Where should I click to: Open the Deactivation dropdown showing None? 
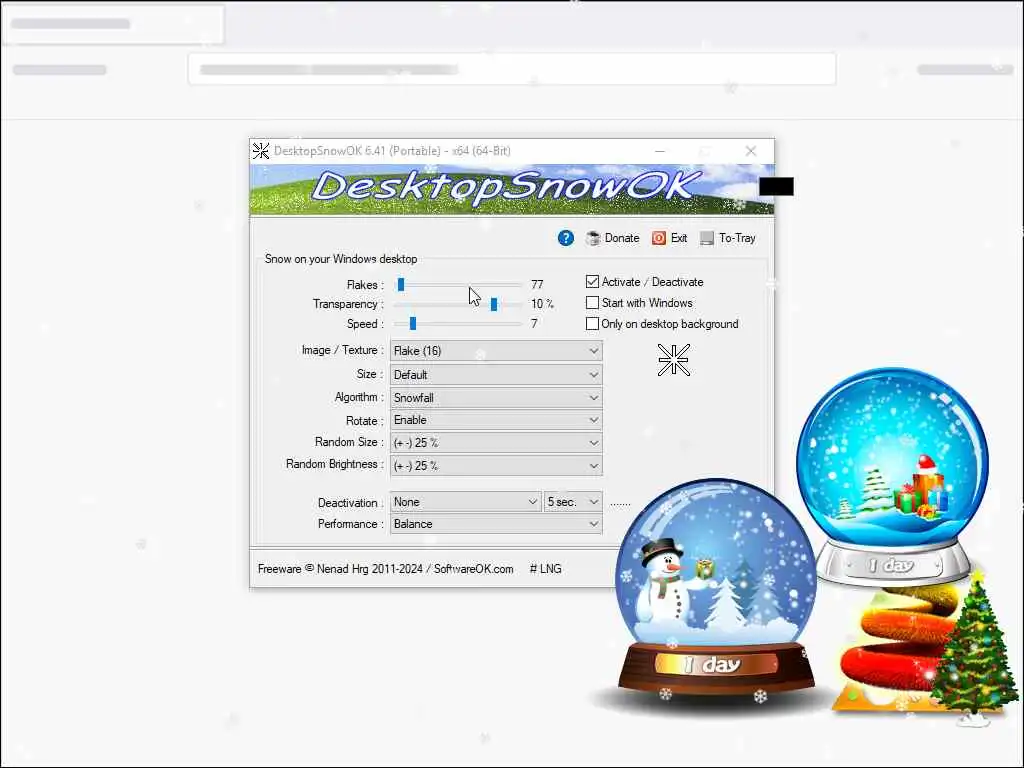[466, 502]
